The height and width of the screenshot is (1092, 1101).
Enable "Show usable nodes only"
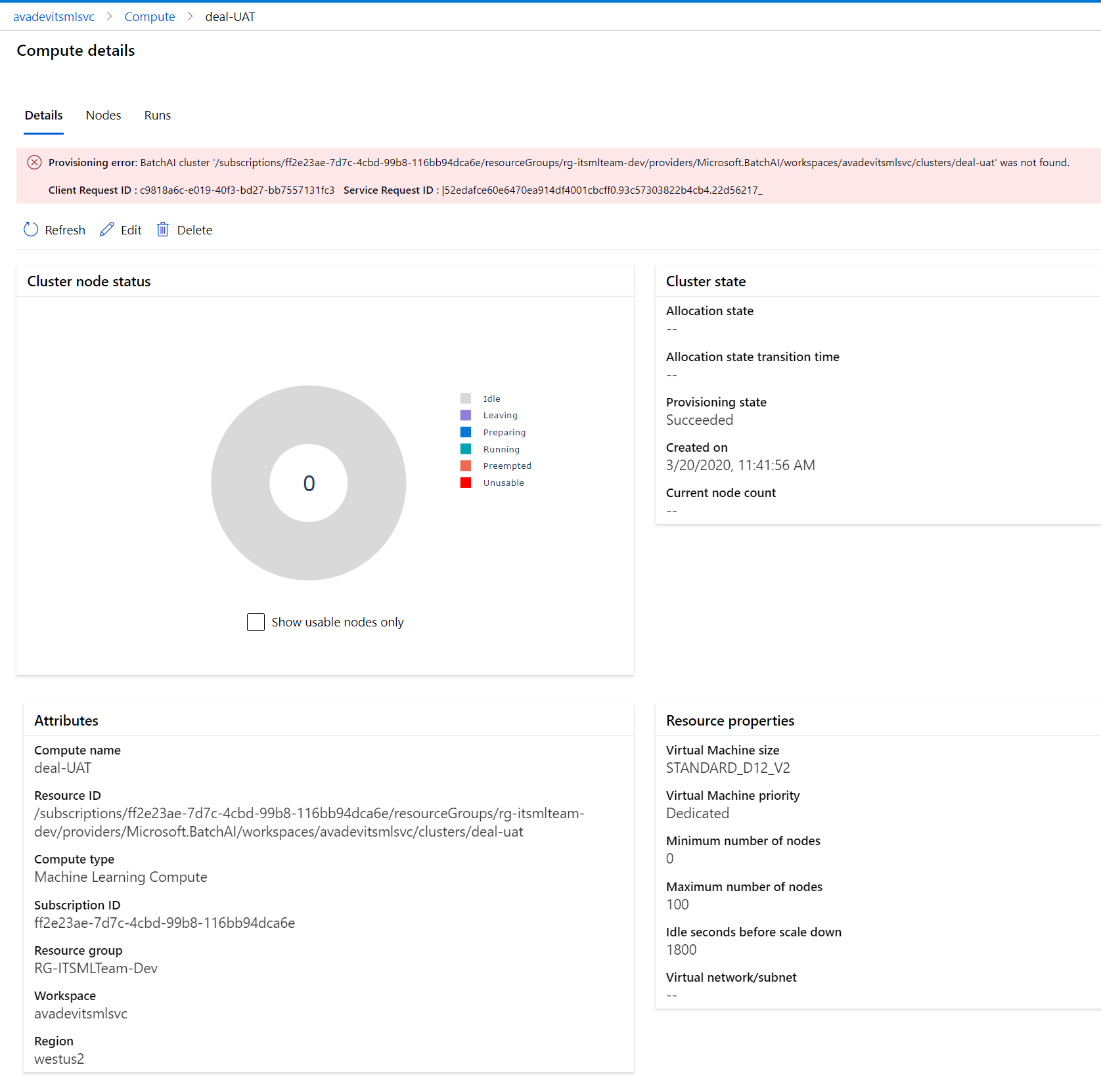click(256, 622)
